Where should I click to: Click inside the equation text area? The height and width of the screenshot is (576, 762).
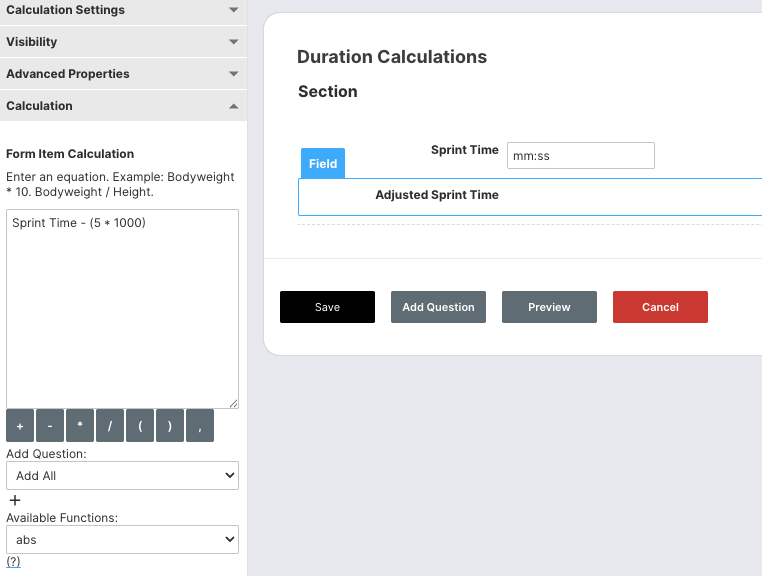[122, 309]
